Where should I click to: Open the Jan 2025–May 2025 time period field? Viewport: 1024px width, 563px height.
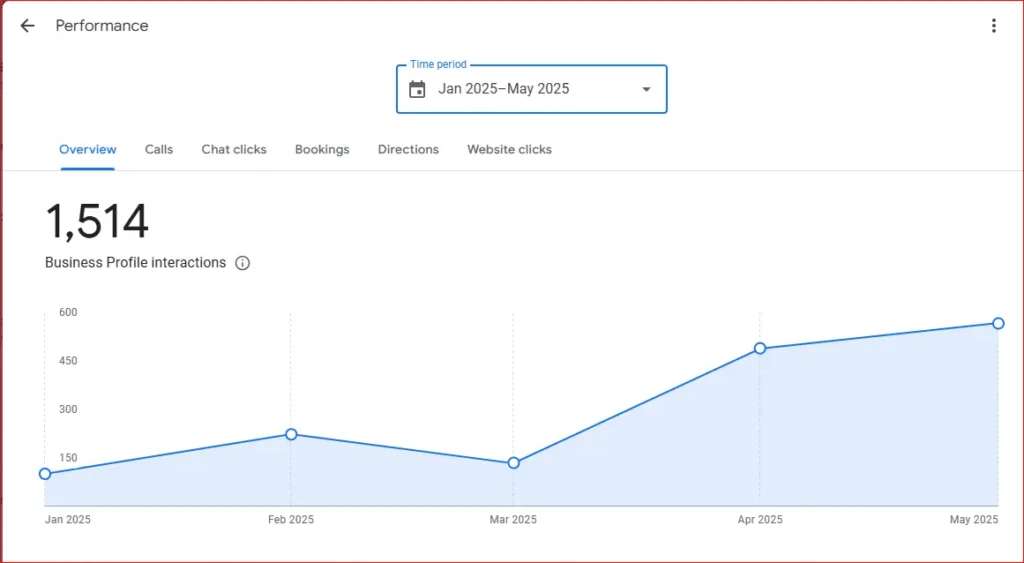click(532, 89)
